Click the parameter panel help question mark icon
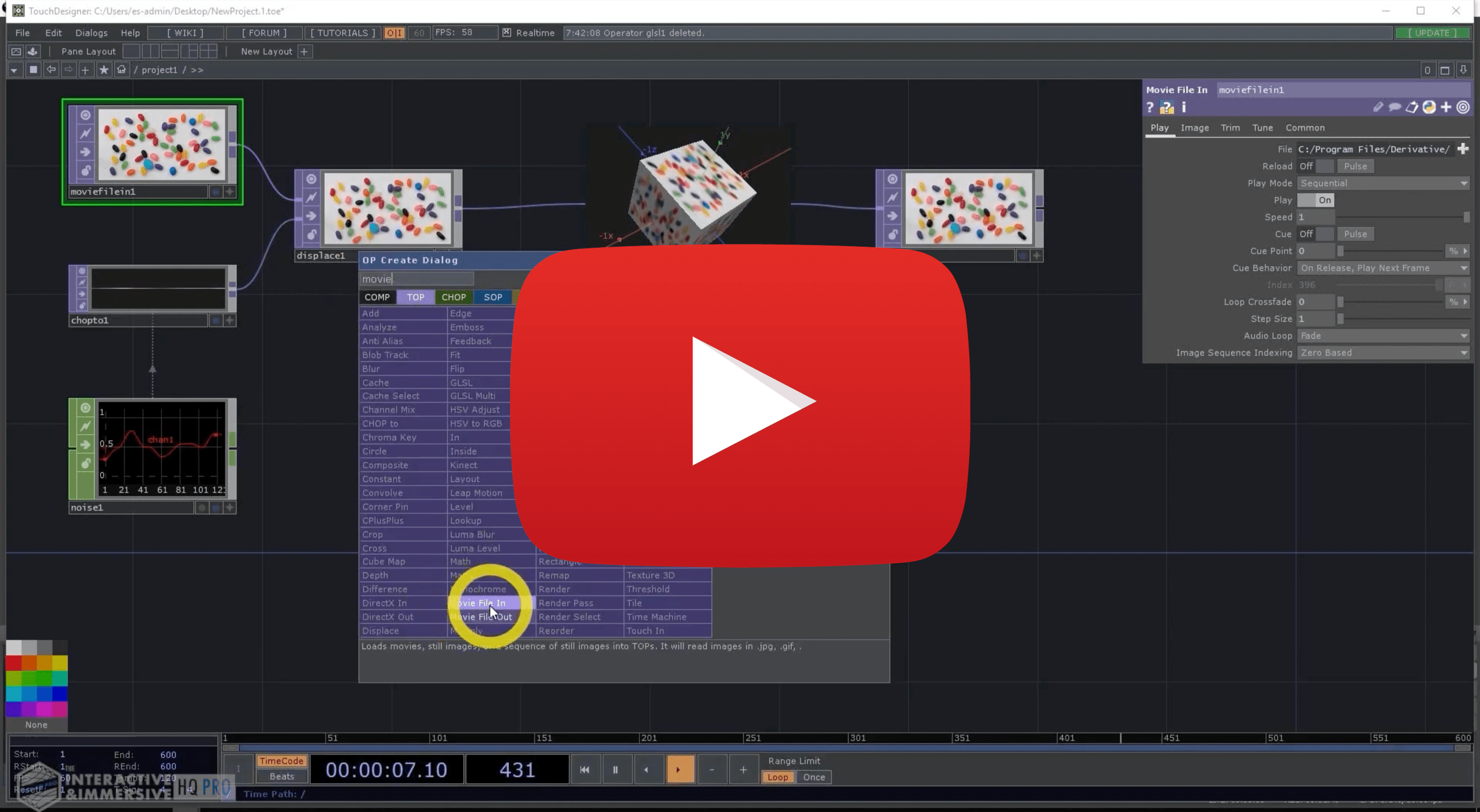The width and height of the screenshot is (1480, 812). point(1150,107)
